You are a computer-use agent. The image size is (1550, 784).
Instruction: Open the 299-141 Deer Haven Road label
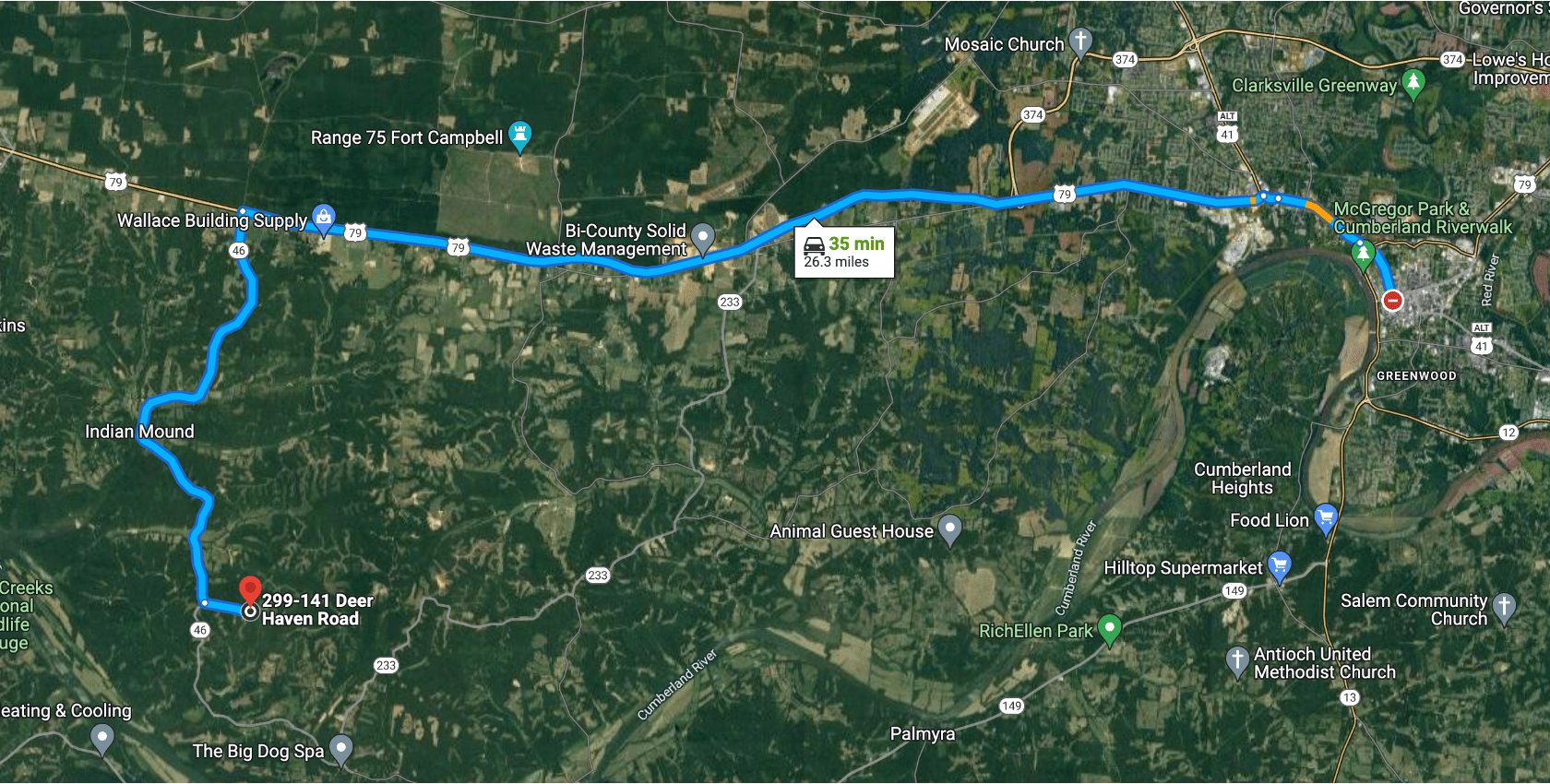[317, 610]
